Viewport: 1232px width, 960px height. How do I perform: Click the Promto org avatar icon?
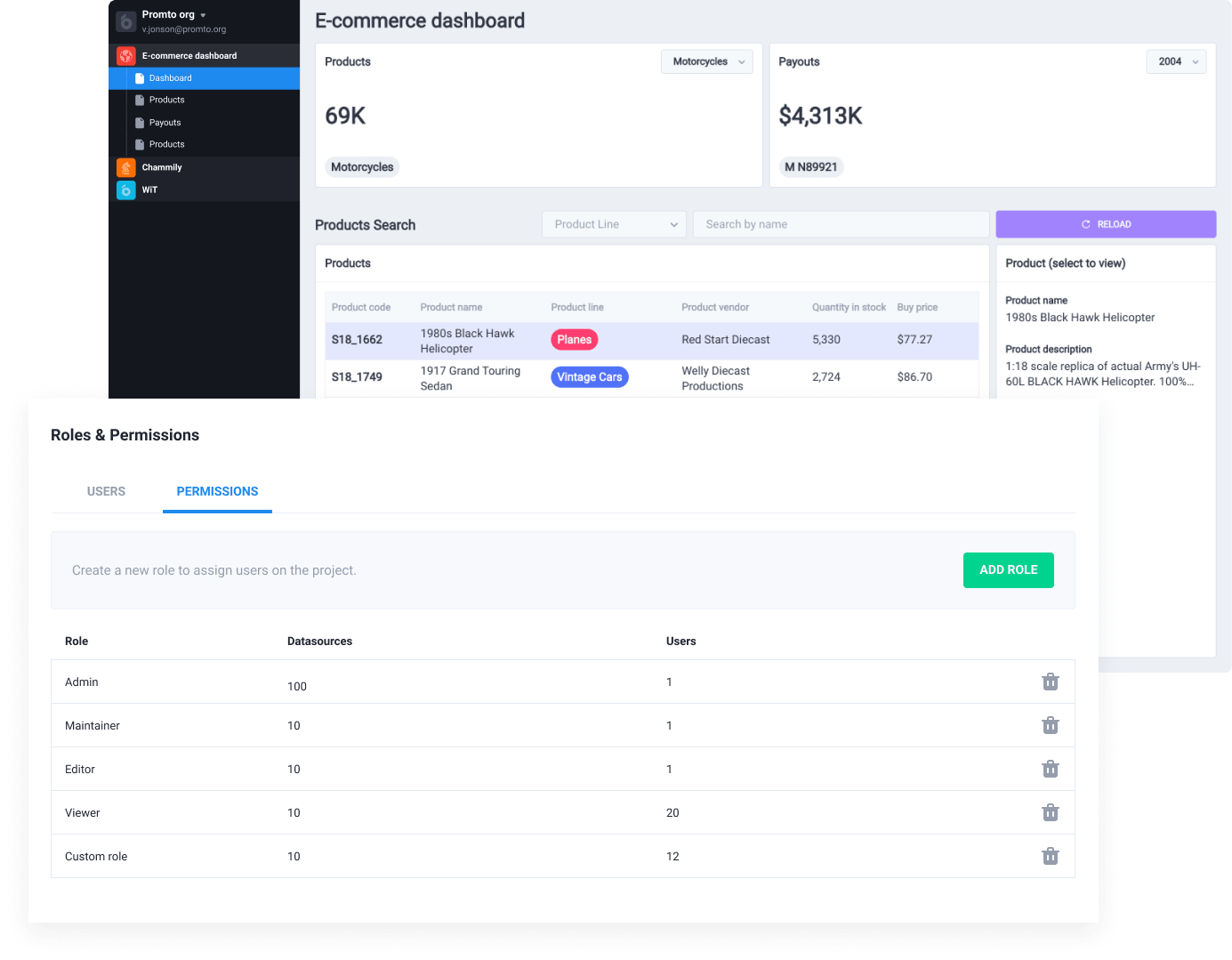click(125, 20)
